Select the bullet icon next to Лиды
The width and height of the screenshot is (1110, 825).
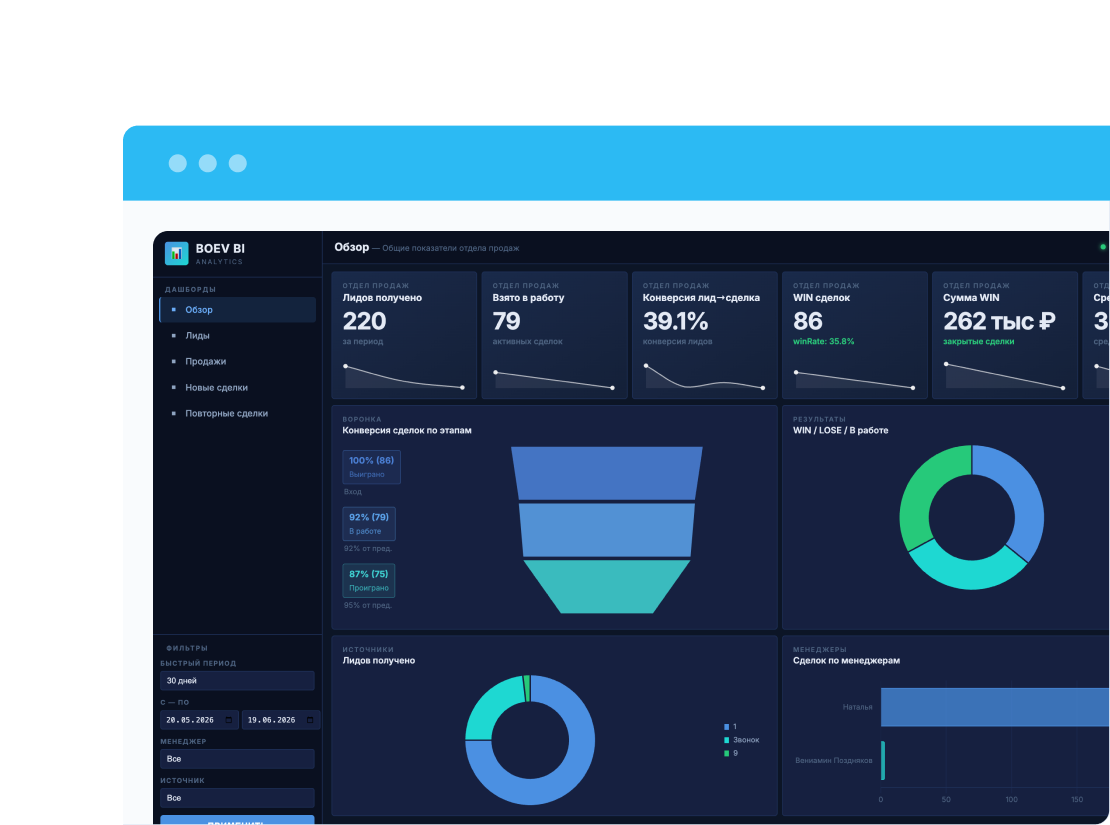click(173, 336)
